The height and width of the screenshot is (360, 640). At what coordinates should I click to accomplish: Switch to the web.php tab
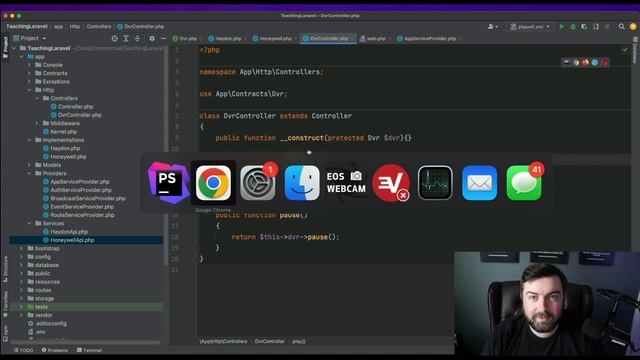click(375, 38)
